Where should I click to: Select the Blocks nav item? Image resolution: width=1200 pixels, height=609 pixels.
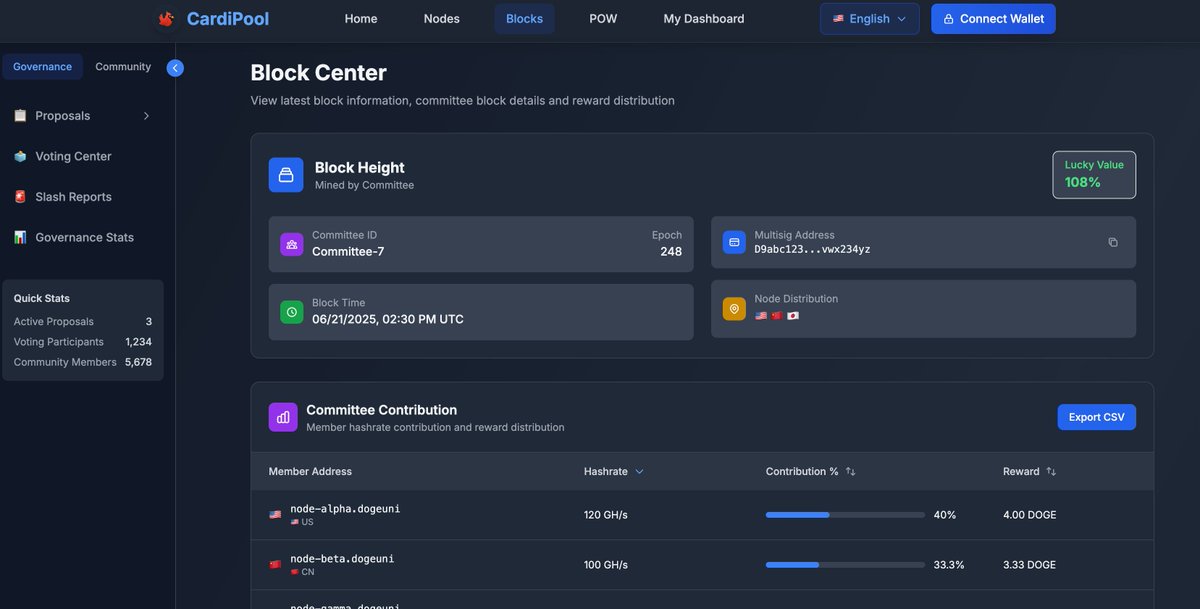(x=525, y=19)
